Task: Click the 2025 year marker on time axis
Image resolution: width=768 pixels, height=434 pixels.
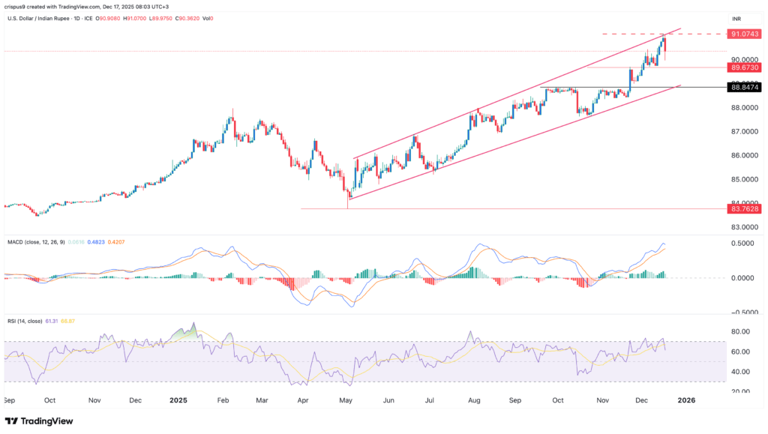Action: pos(180,398)
